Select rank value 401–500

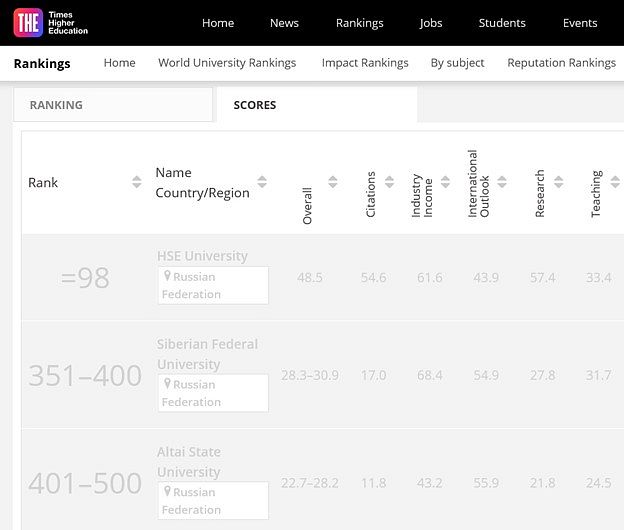pos(85,483)
